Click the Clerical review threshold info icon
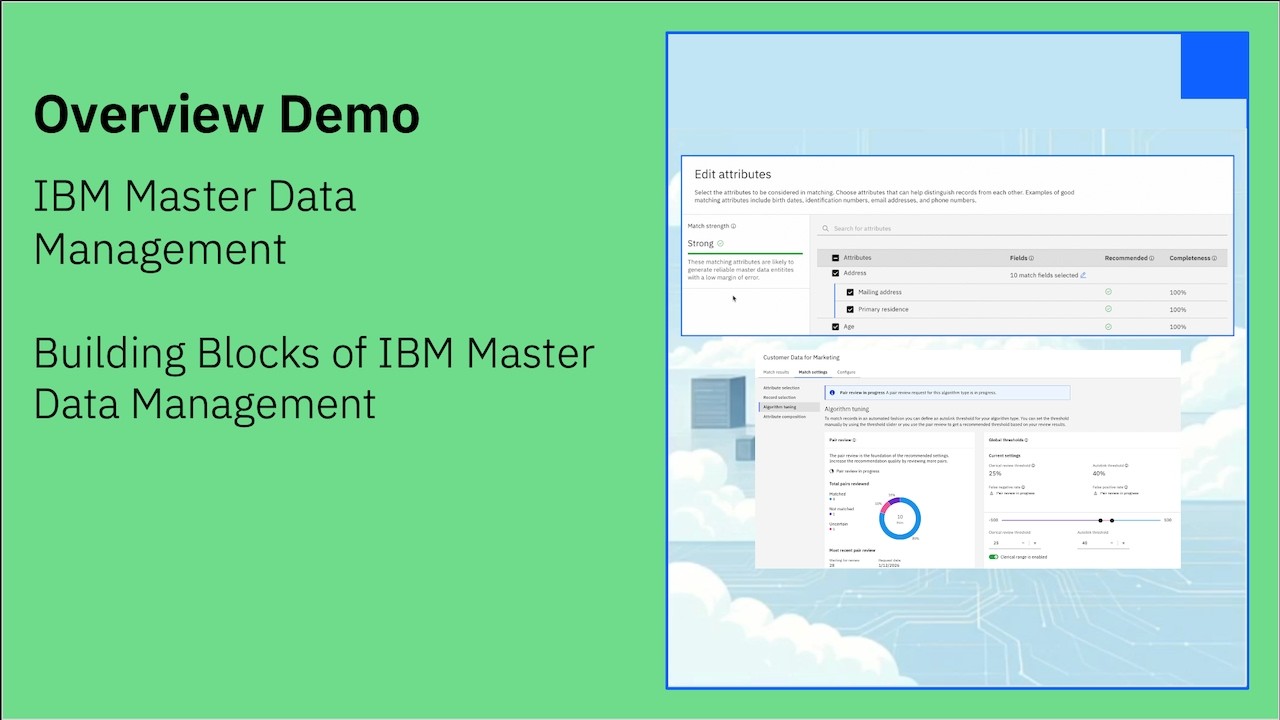The width and height of the screenshot is (1280, 720). click(1033, 465)
